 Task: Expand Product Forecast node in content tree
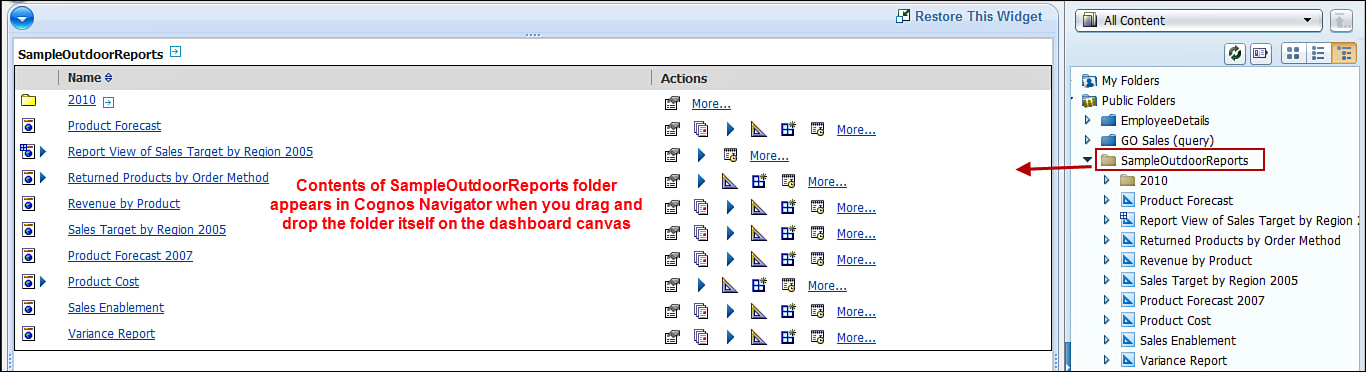[1107, 200]
